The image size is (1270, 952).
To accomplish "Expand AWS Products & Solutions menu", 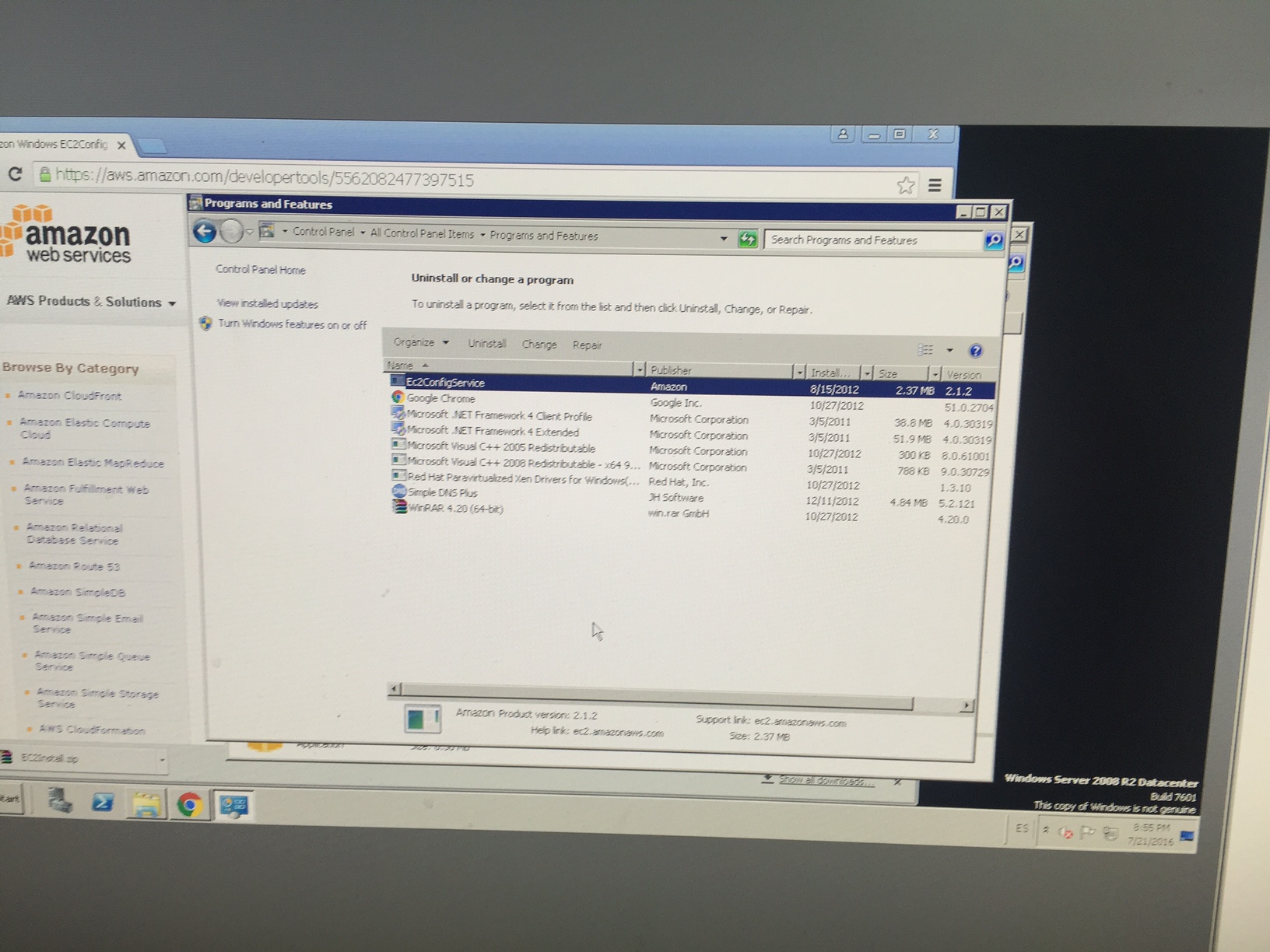I will (91, 302).
